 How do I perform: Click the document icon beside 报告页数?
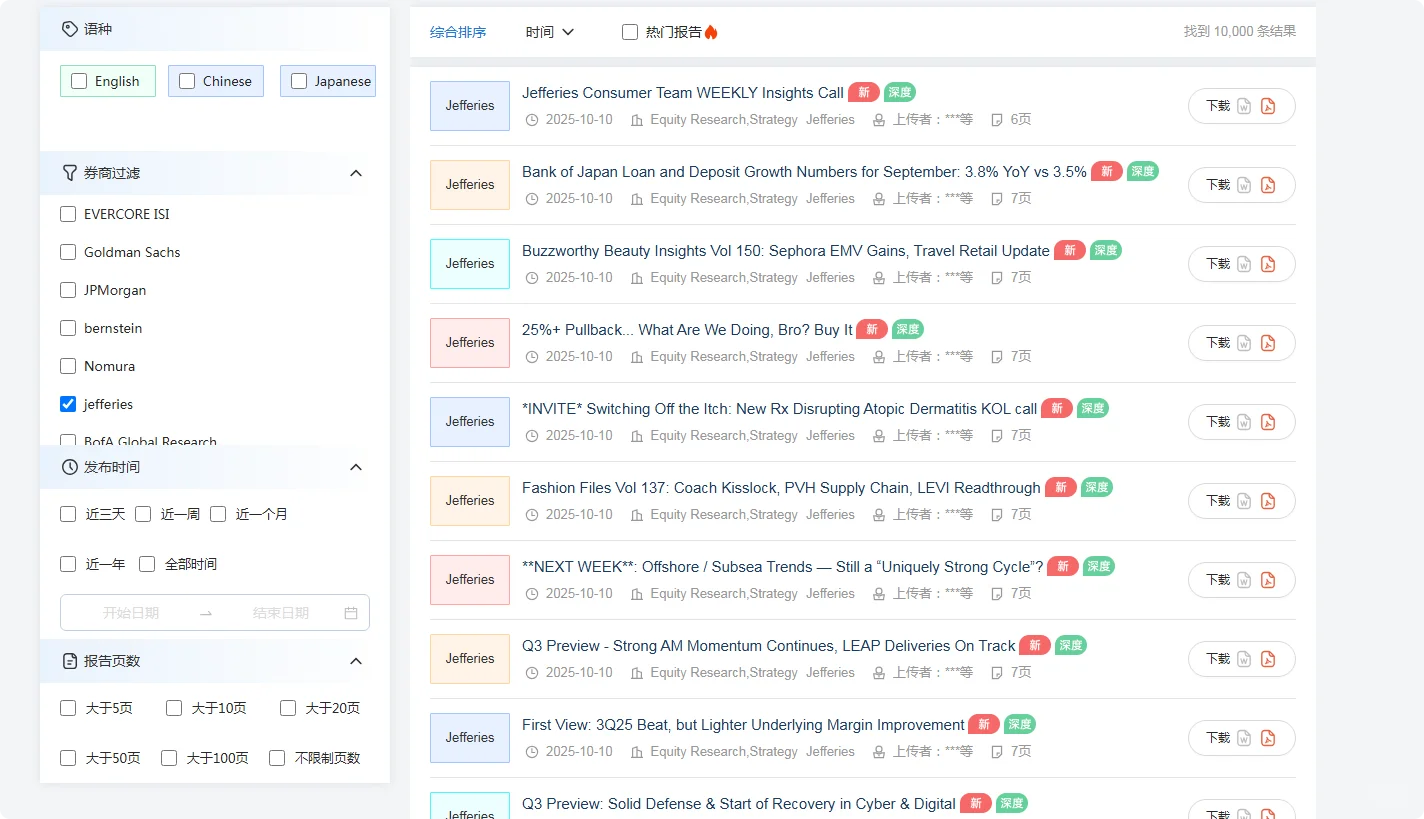[x=69, y=661]
